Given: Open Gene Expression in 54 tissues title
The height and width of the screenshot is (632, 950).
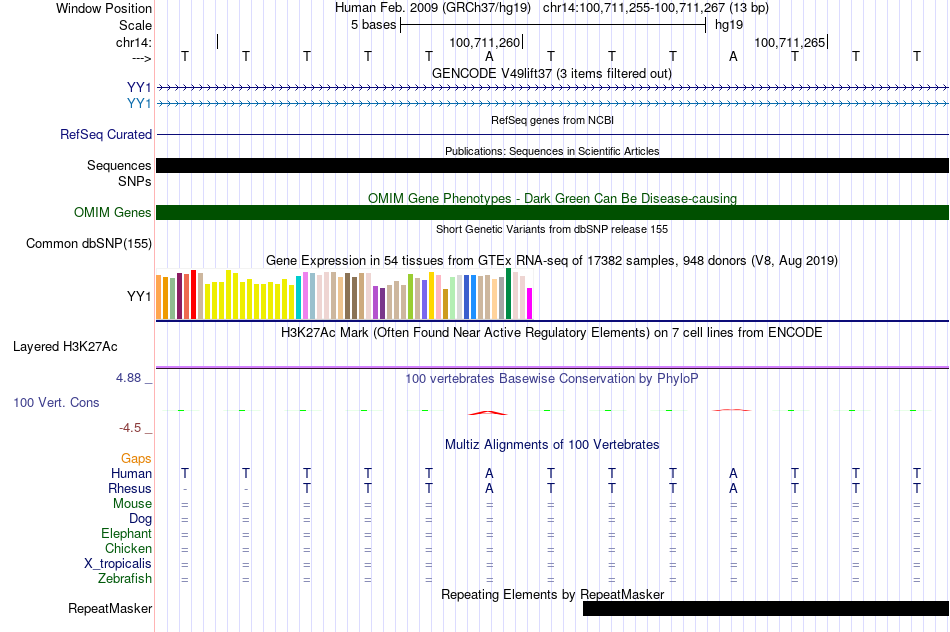Looking at the screenshot, I should pyautogui.click(x=552, y=261).
